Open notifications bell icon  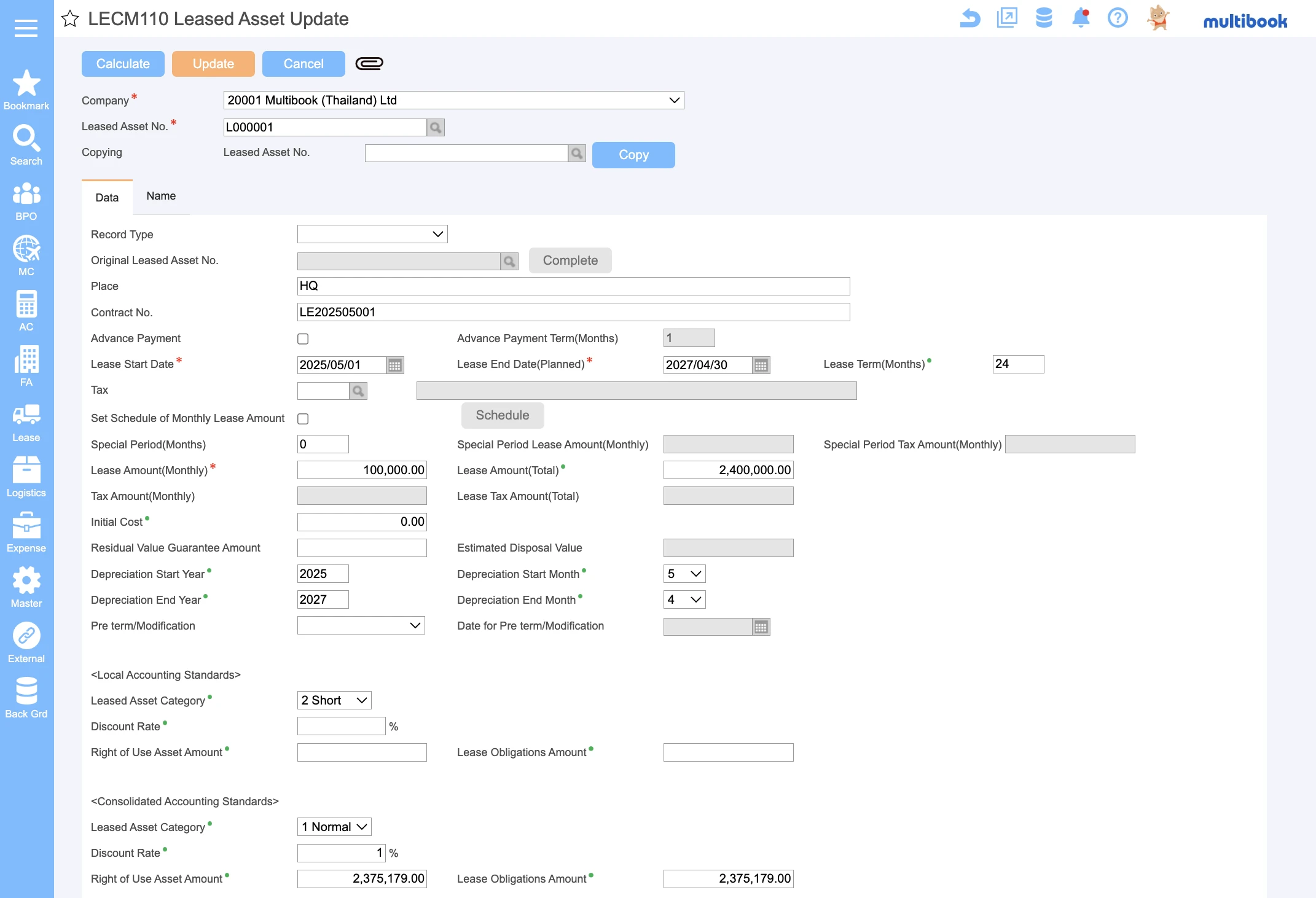point(1080,18)
